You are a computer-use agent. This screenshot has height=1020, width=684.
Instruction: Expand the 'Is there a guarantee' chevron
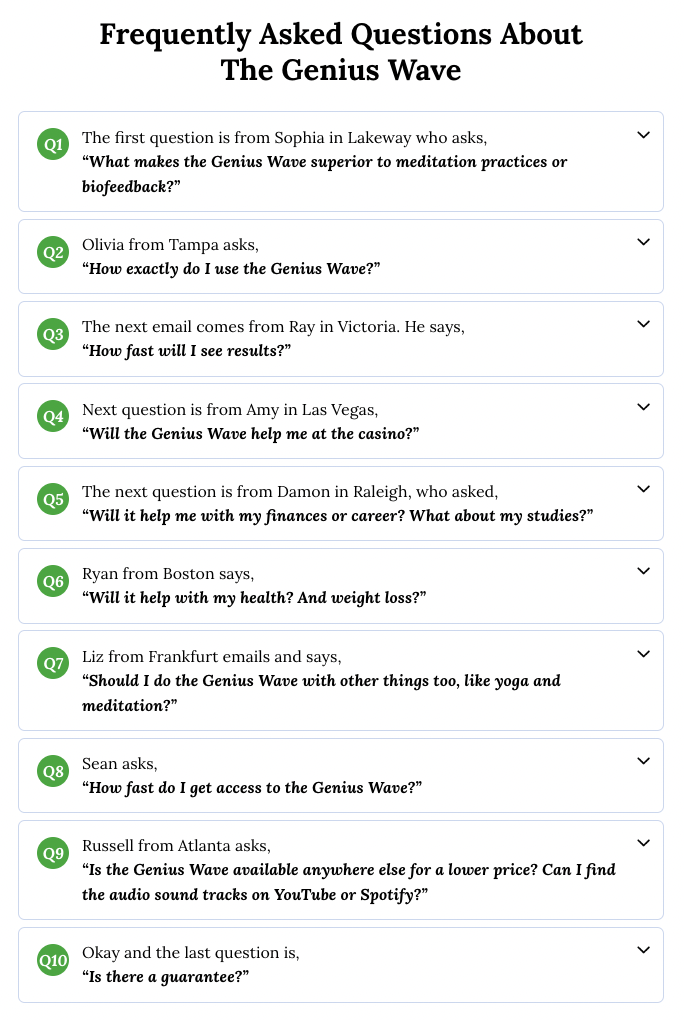(x=643, y=951)
